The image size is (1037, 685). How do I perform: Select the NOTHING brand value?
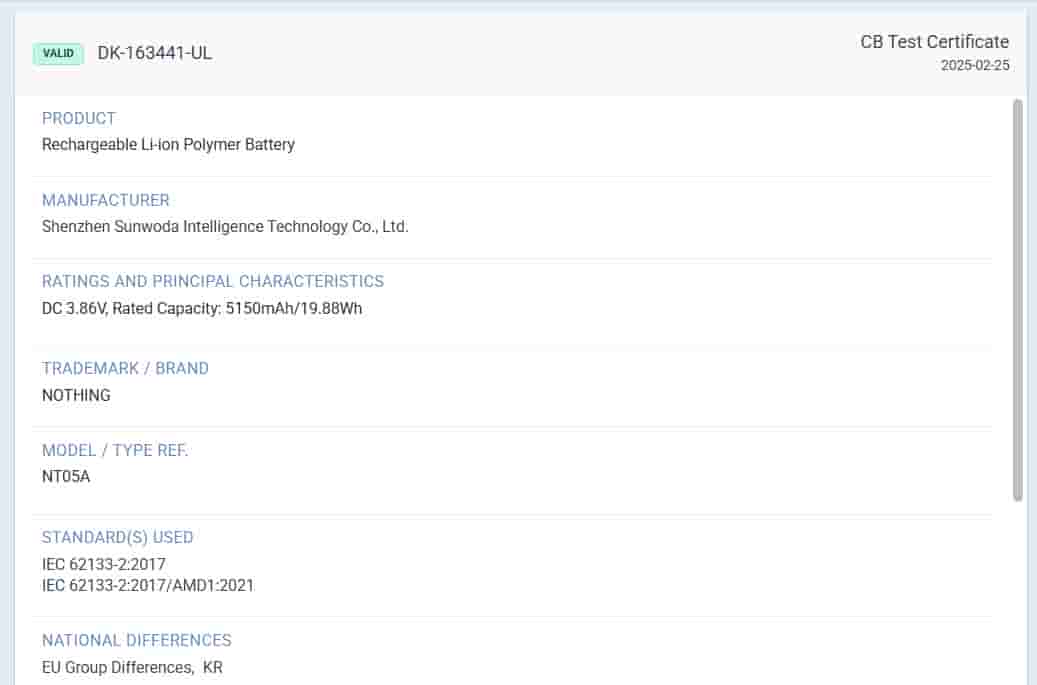coord(76,396)
